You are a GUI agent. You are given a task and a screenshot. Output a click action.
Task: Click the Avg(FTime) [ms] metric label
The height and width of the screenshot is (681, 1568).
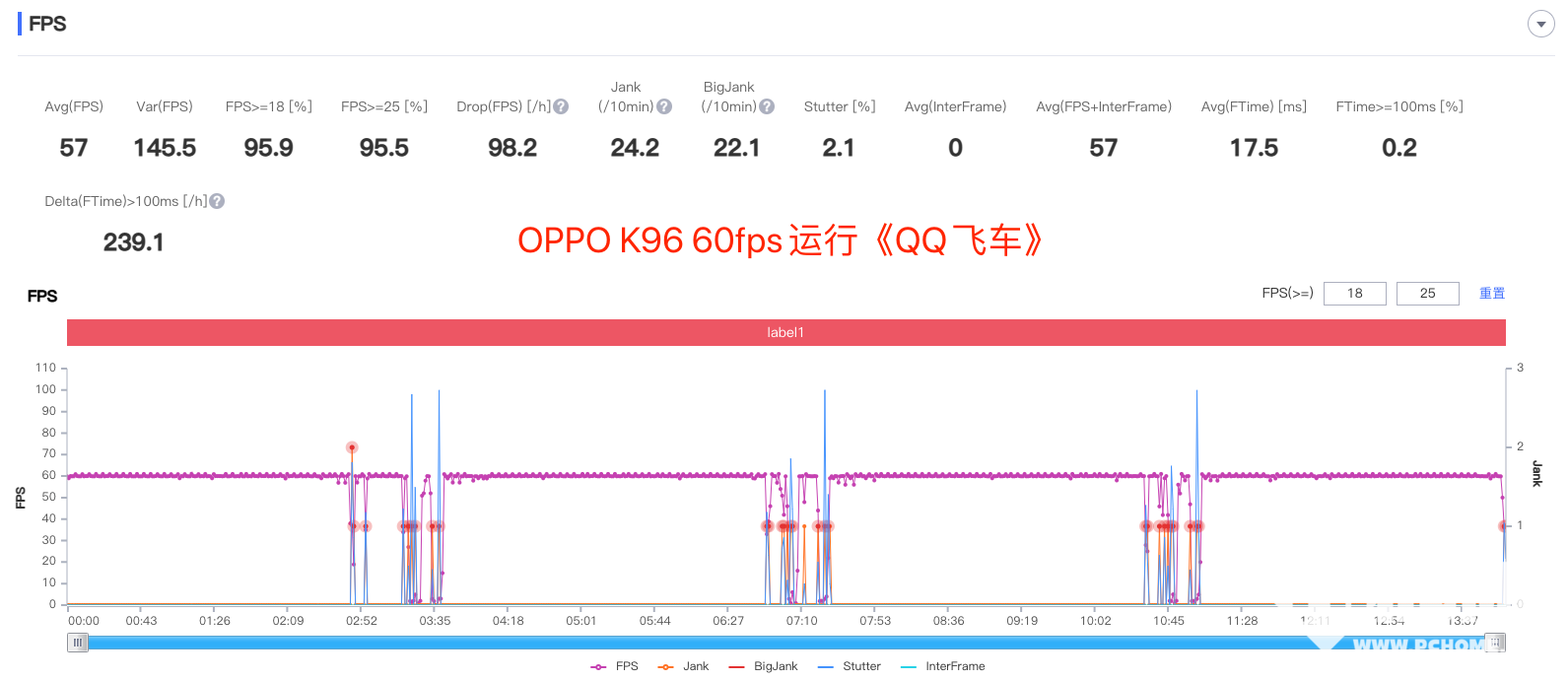click(x=1254, y=106)
